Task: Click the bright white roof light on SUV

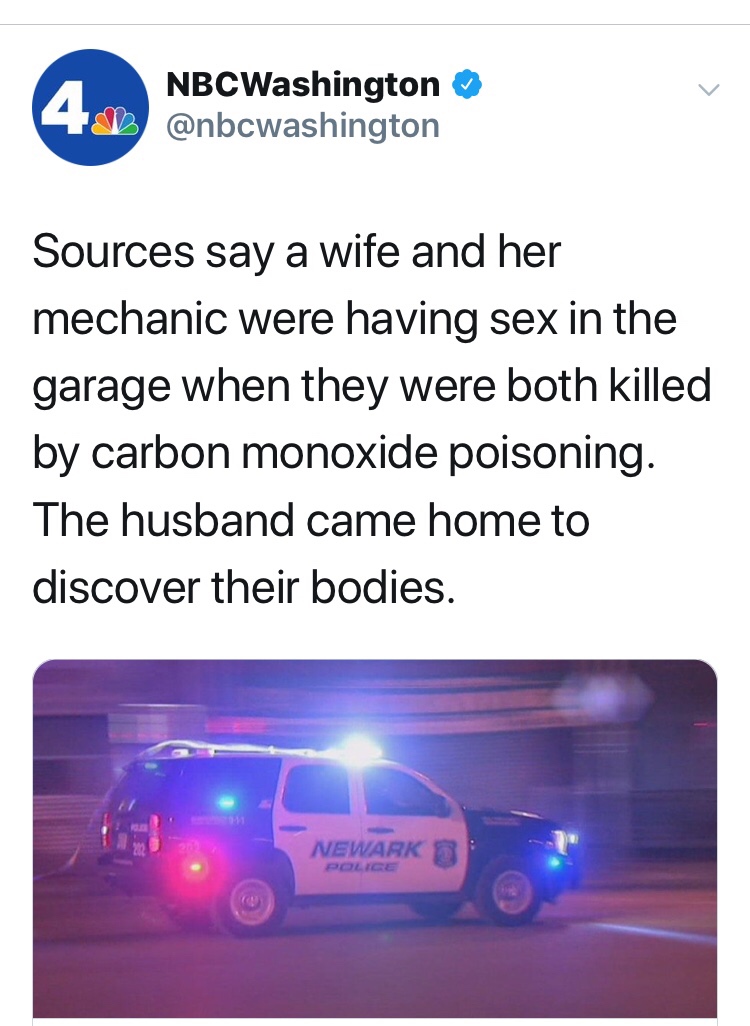Action: click(359, 749)
